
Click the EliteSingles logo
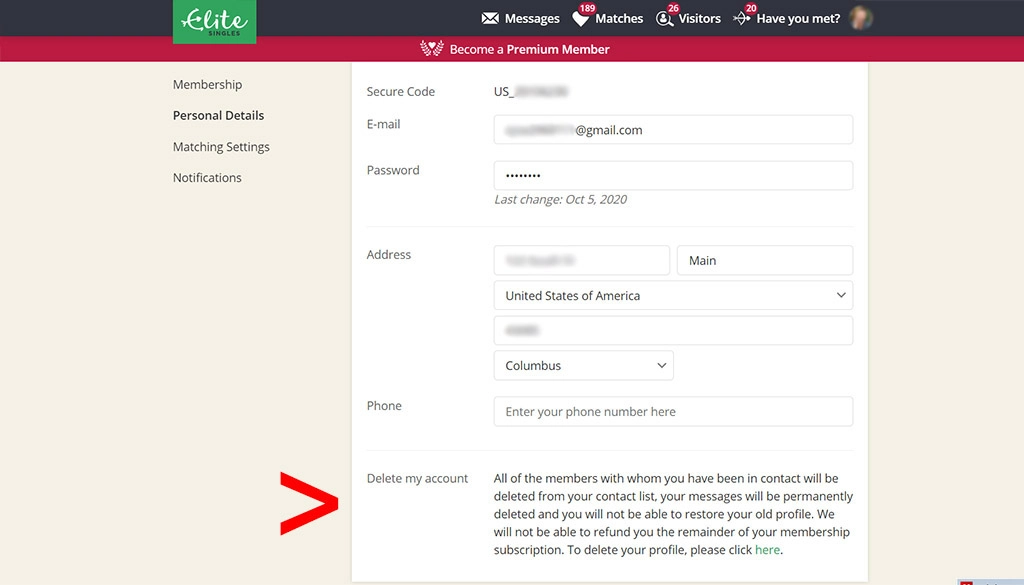(214, 21)
